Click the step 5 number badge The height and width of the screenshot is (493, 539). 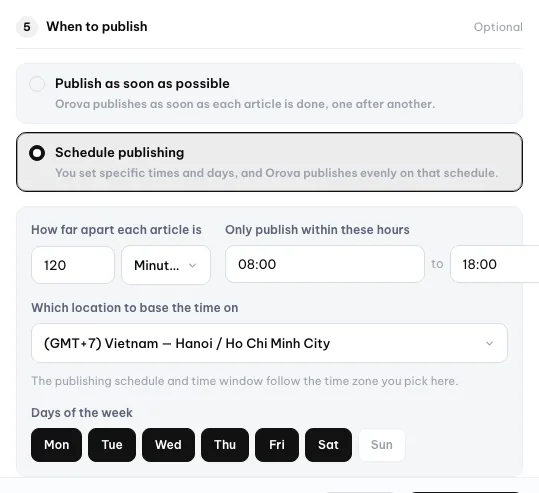[26, 27]
